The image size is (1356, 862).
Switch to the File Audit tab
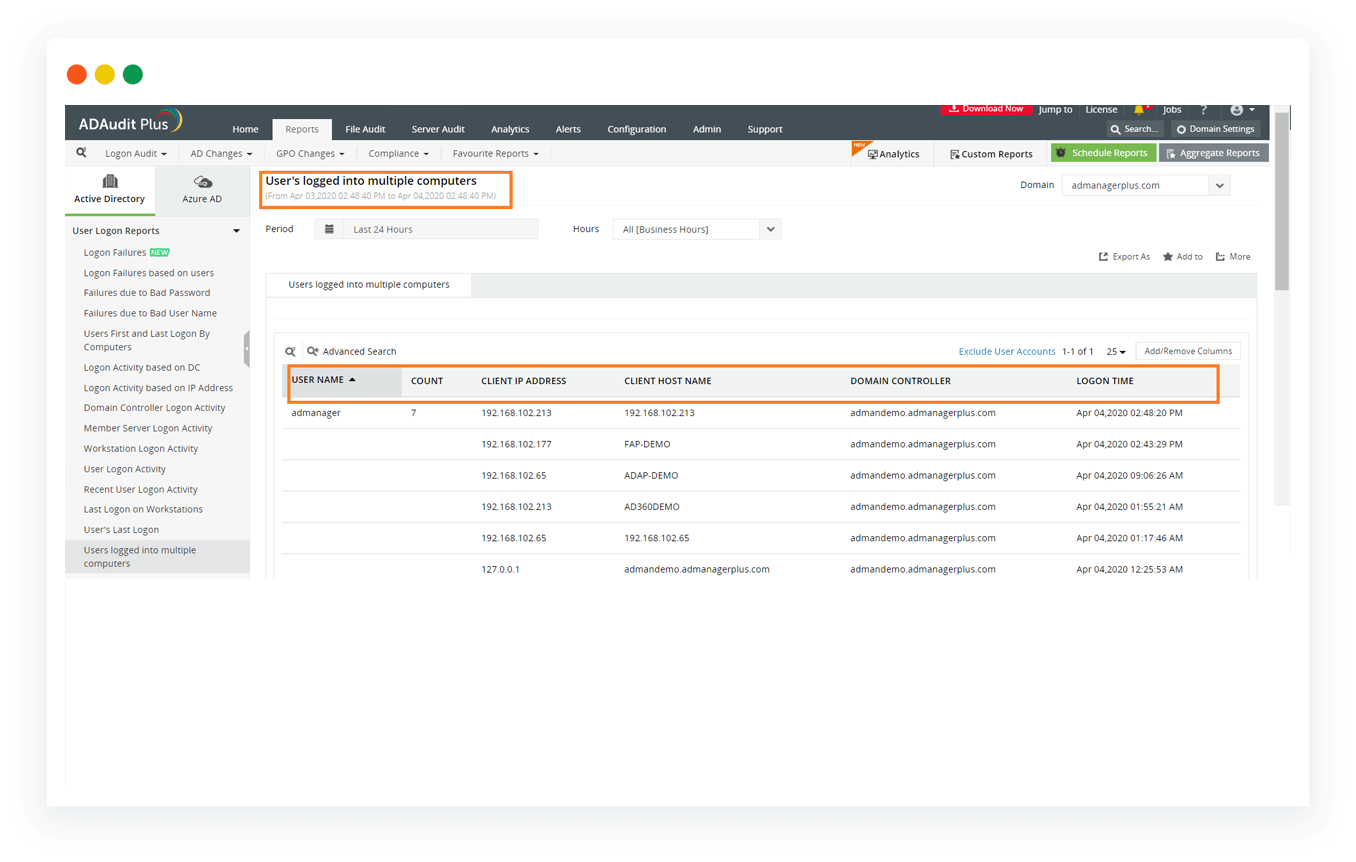click(365, 129)
